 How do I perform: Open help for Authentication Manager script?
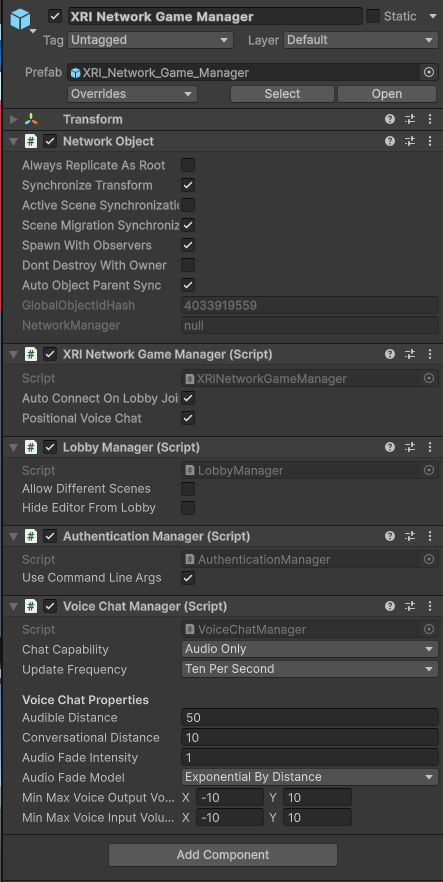click(x=390, y=537)
